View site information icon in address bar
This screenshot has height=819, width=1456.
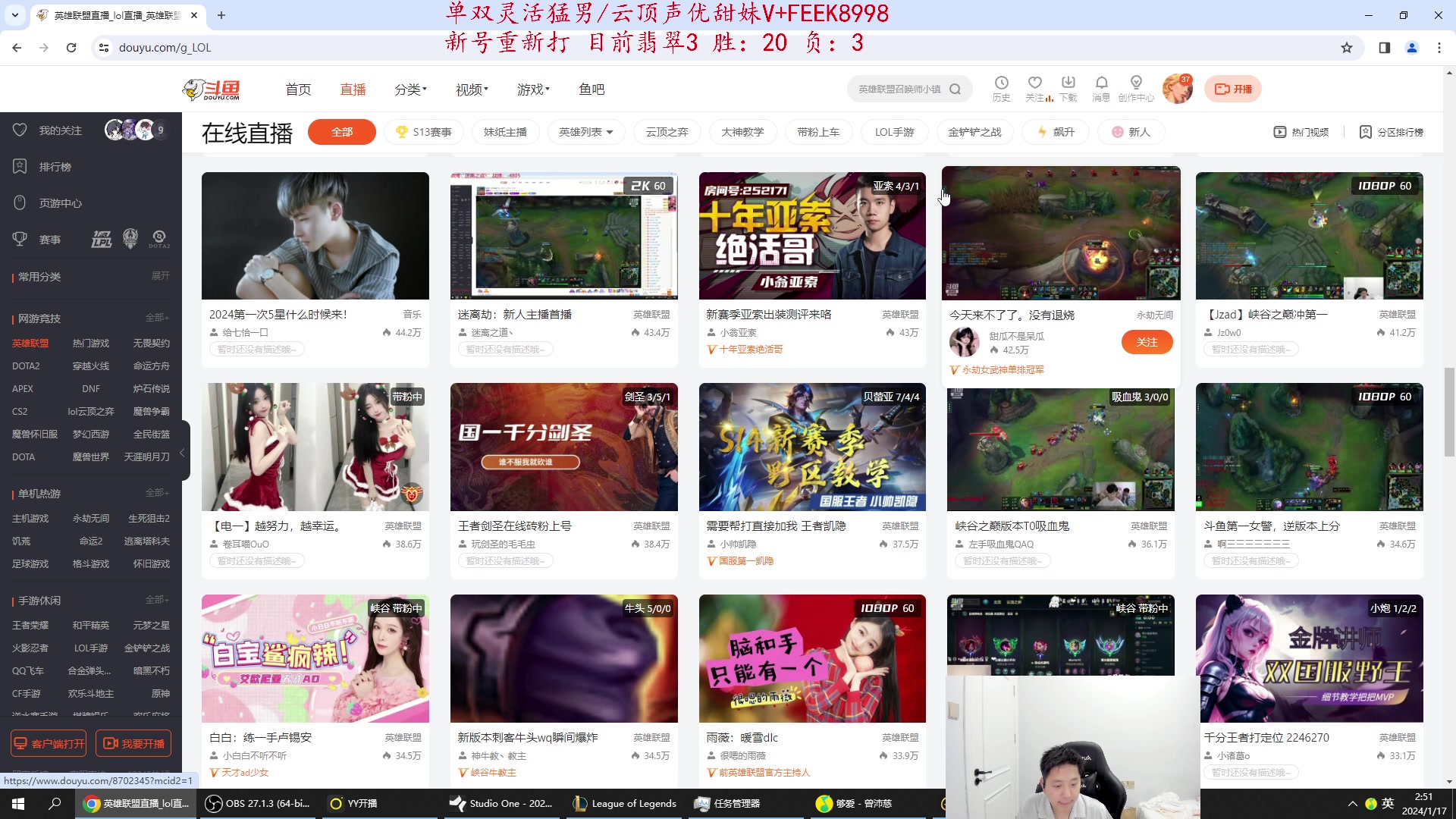click(104, 47)
